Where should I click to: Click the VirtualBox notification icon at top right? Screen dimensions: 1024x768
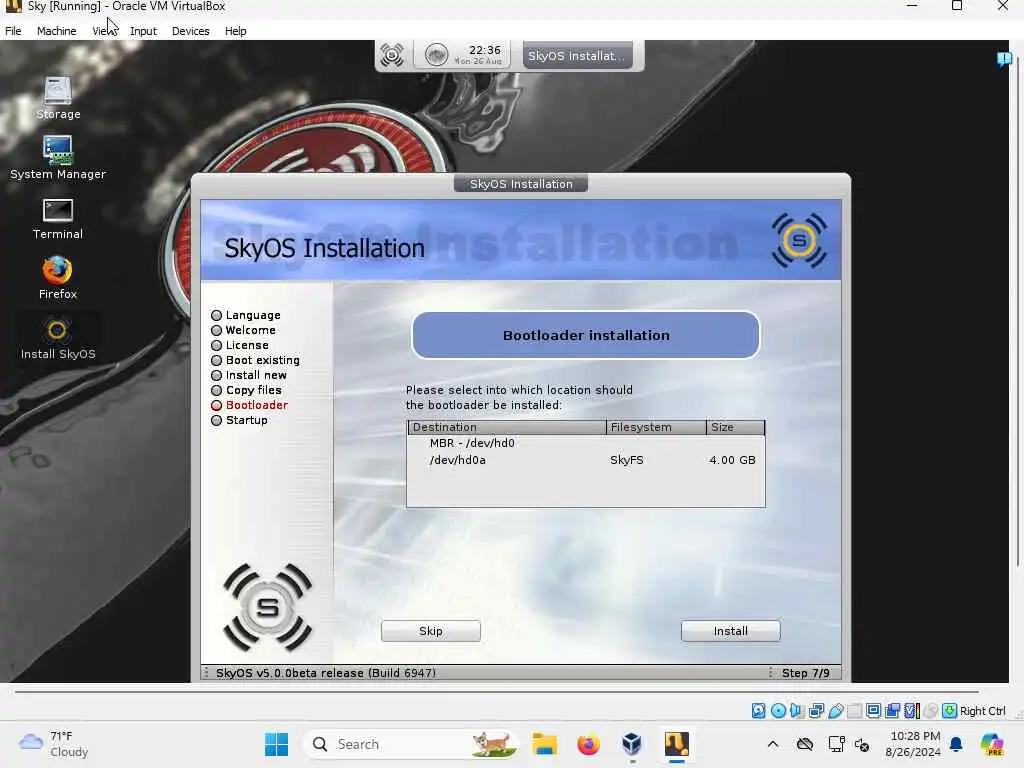pyautogui.click(x=1004, y=59)
